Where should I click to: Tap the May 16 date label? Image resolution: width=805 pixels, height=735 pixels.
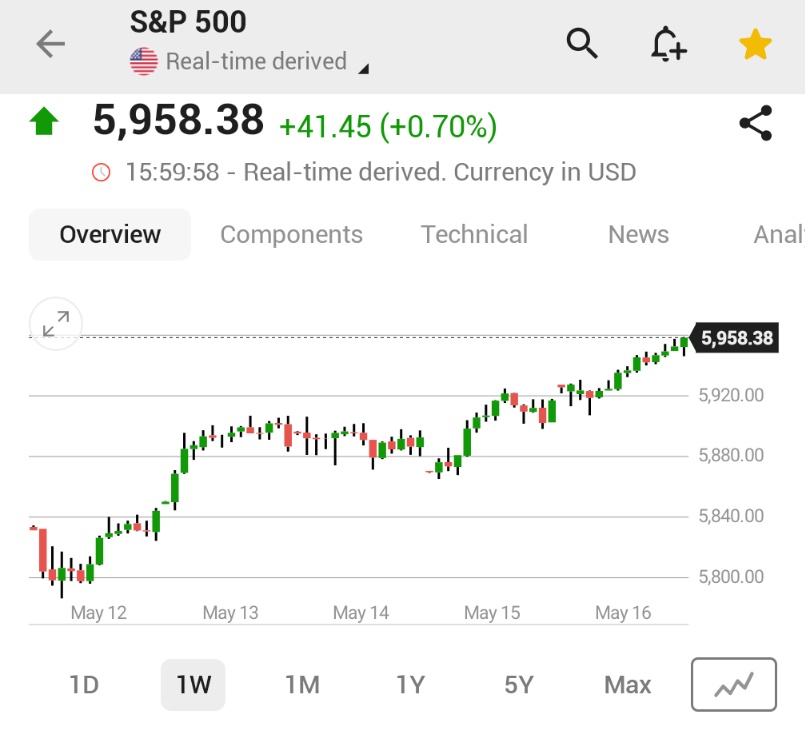(623, 612)
